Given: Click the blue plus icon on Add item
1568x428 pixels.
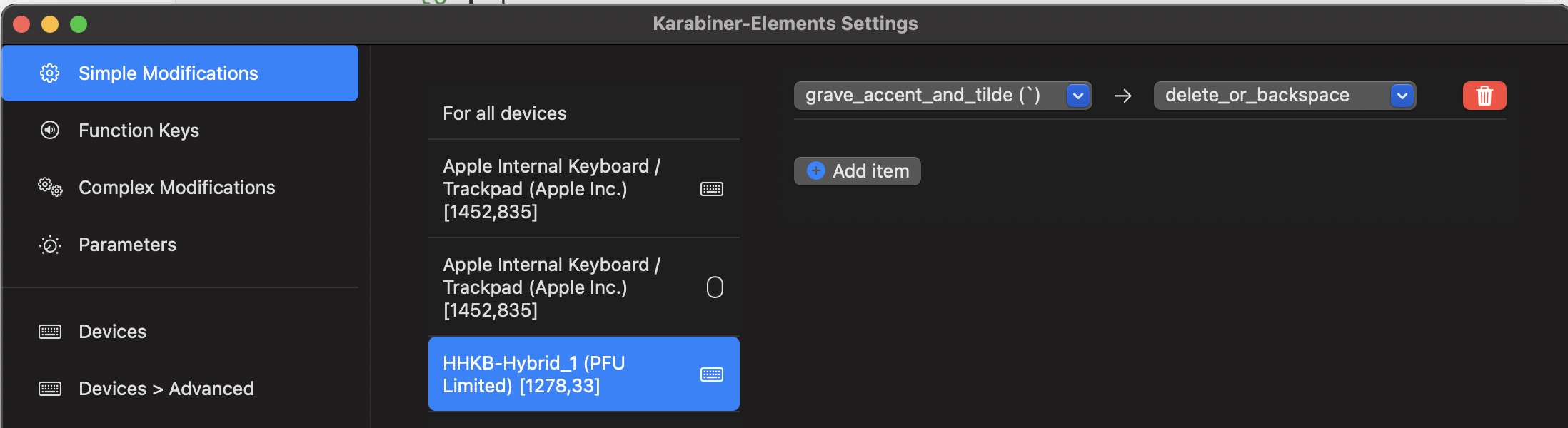Looking at the screenshot, I should point(816,171).
